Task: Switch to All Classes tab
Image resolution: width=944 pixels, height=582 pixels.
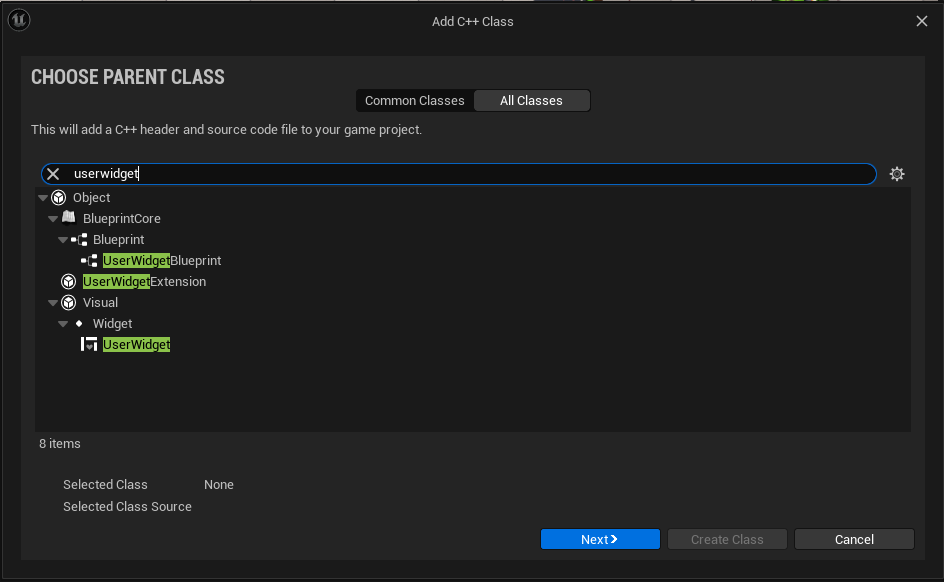Action: [x=532, y=101]
